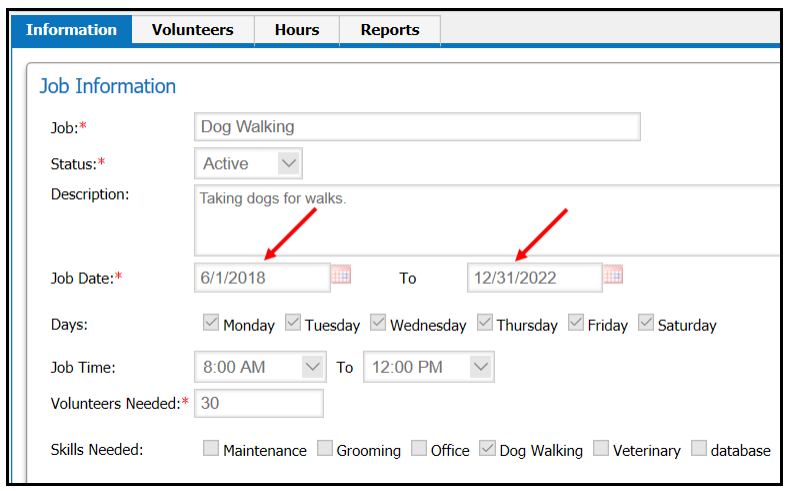The height and width of the screenshot is (491, 791).
Task: Click the Job Time label
Action: point(83,367)
